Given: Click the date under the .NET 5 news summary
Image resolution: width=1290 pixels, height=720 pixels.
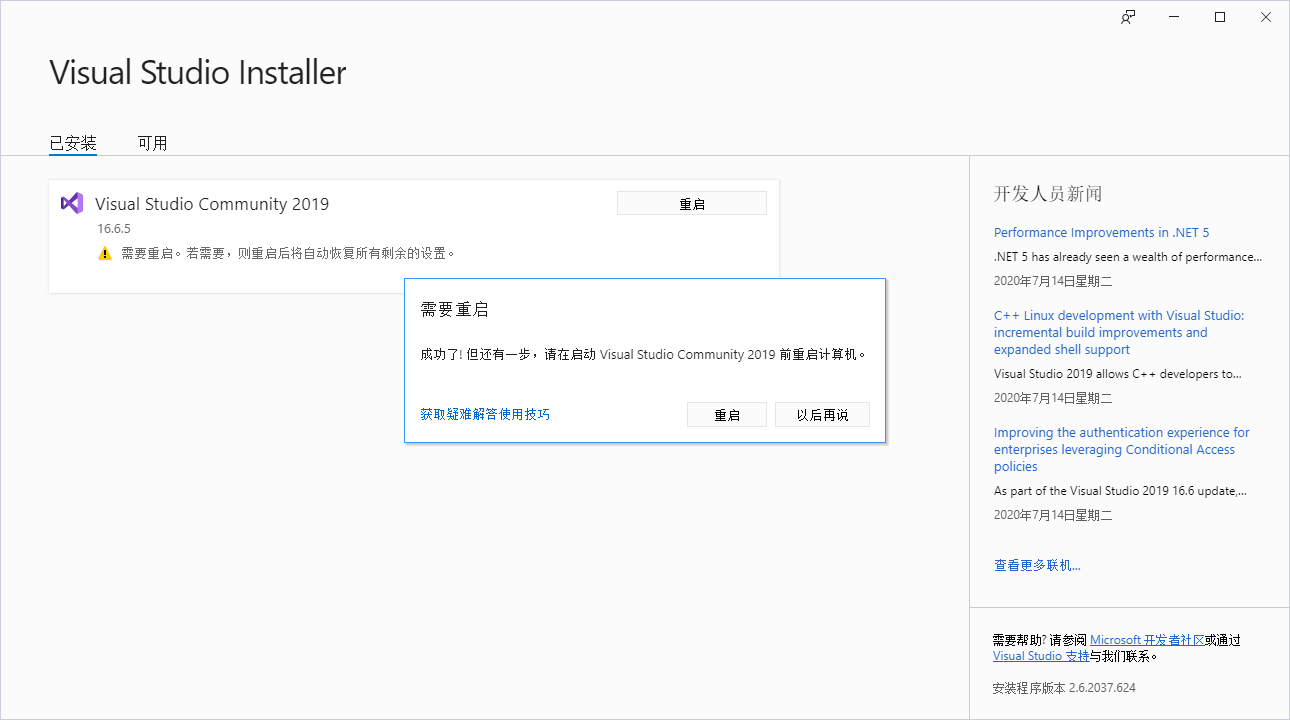Looking at the screenshot, I should (x=1053, y=281).
